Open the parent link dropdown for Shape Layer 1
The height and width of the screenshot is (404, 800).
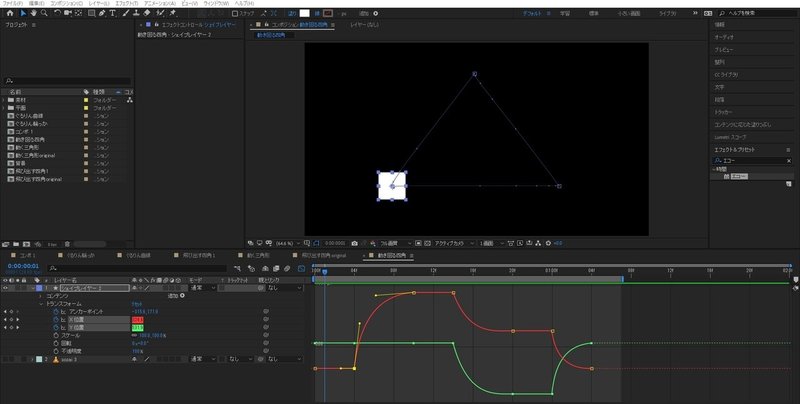click(285, 288)
